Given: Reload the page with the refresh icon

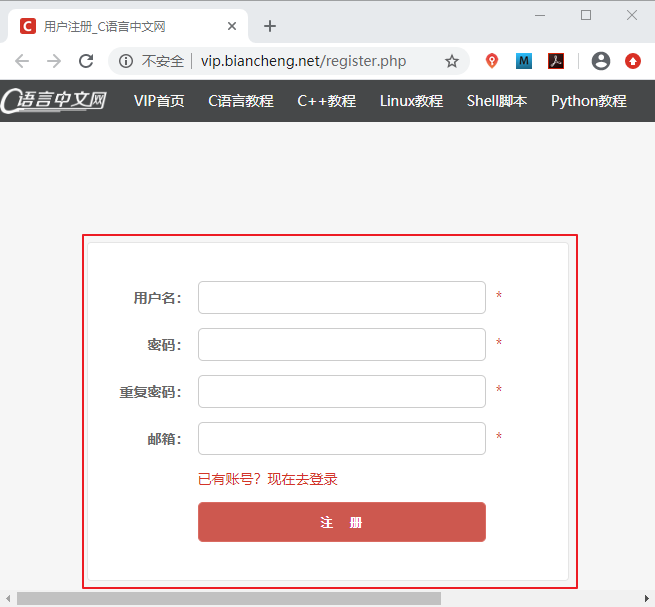Looking at the screenshot, I should pyautogui.click(x=86, y=61).
